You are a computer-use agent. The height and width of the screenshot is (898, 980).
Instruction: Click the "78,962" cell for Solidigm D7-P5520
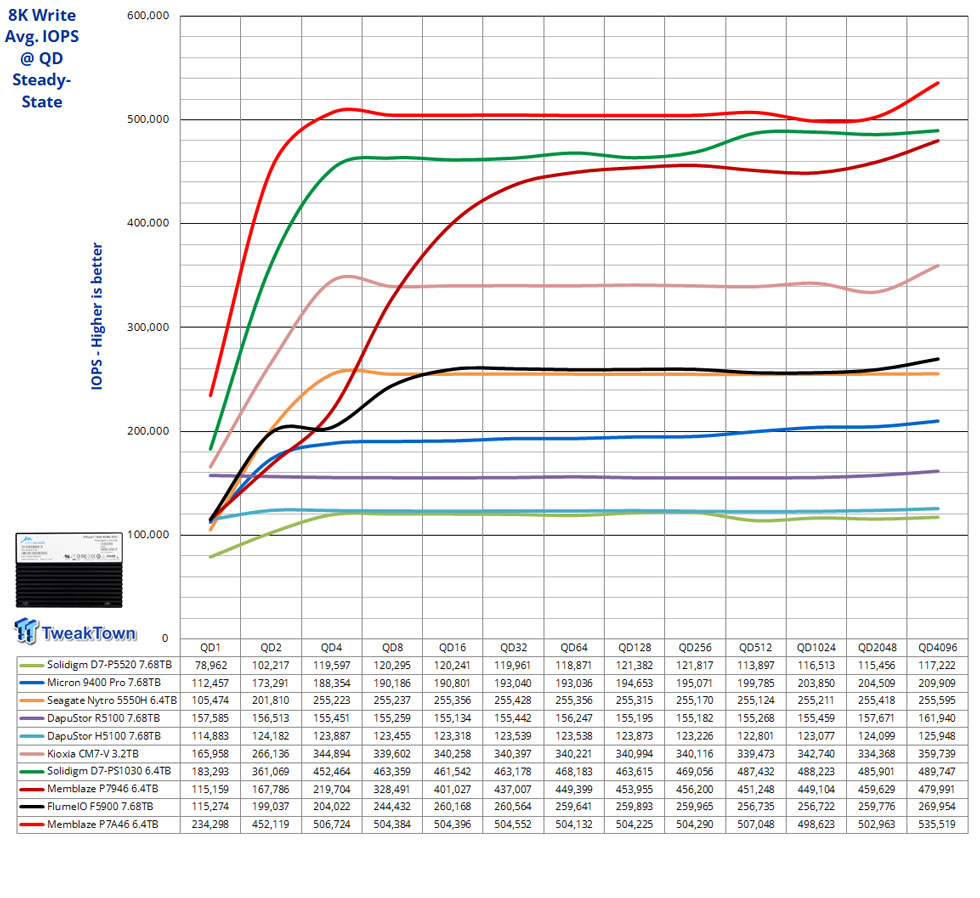click(210, 666)
